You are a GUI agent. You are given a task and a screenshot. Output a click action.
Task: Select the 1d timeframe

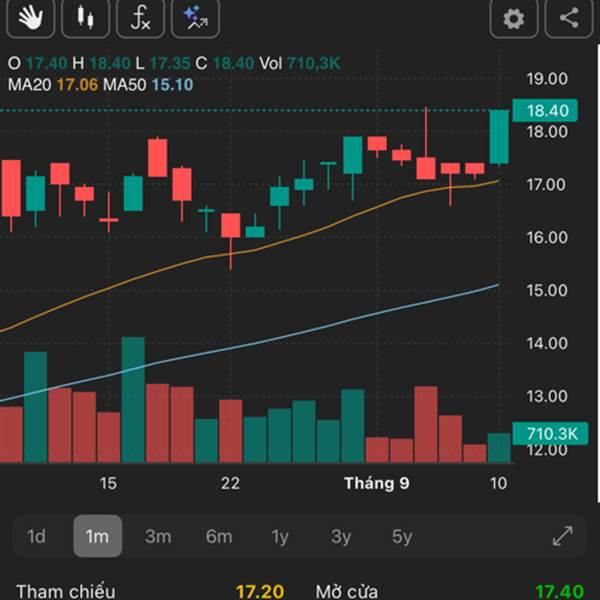pyautogui.click(x=36, y=536)
